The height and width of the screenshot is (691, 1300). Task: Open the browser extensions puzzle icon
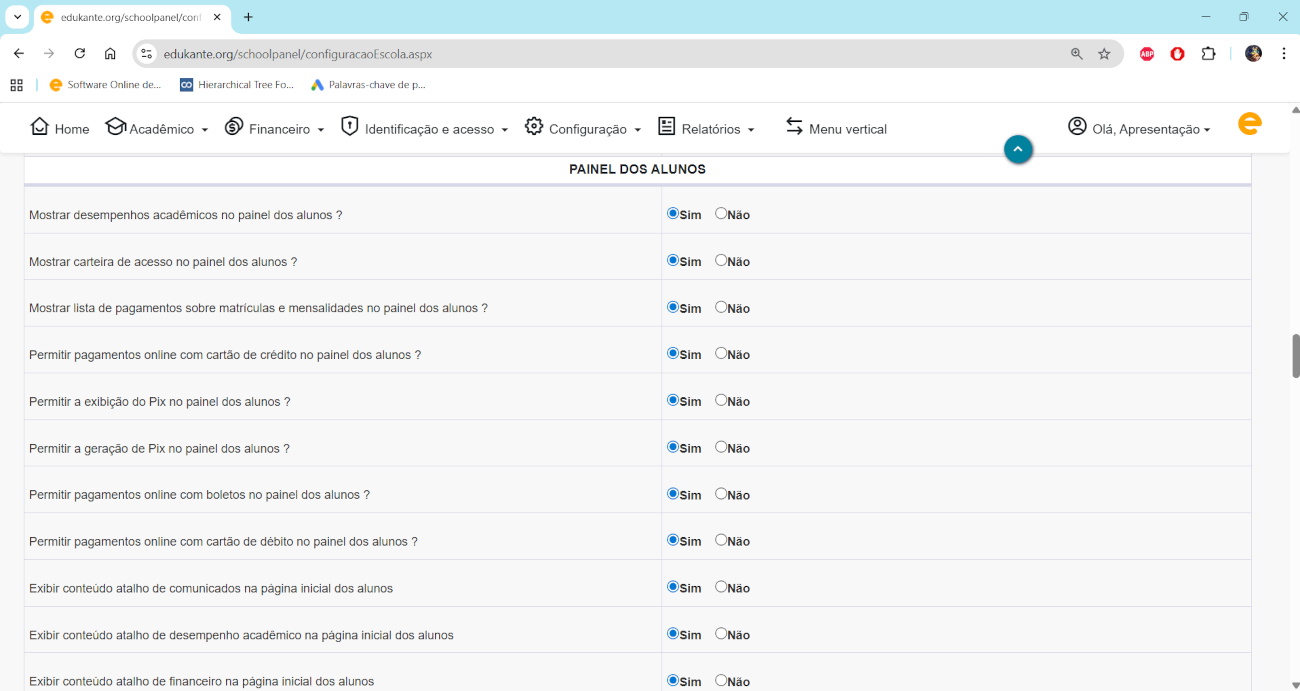click(1208, 54)
